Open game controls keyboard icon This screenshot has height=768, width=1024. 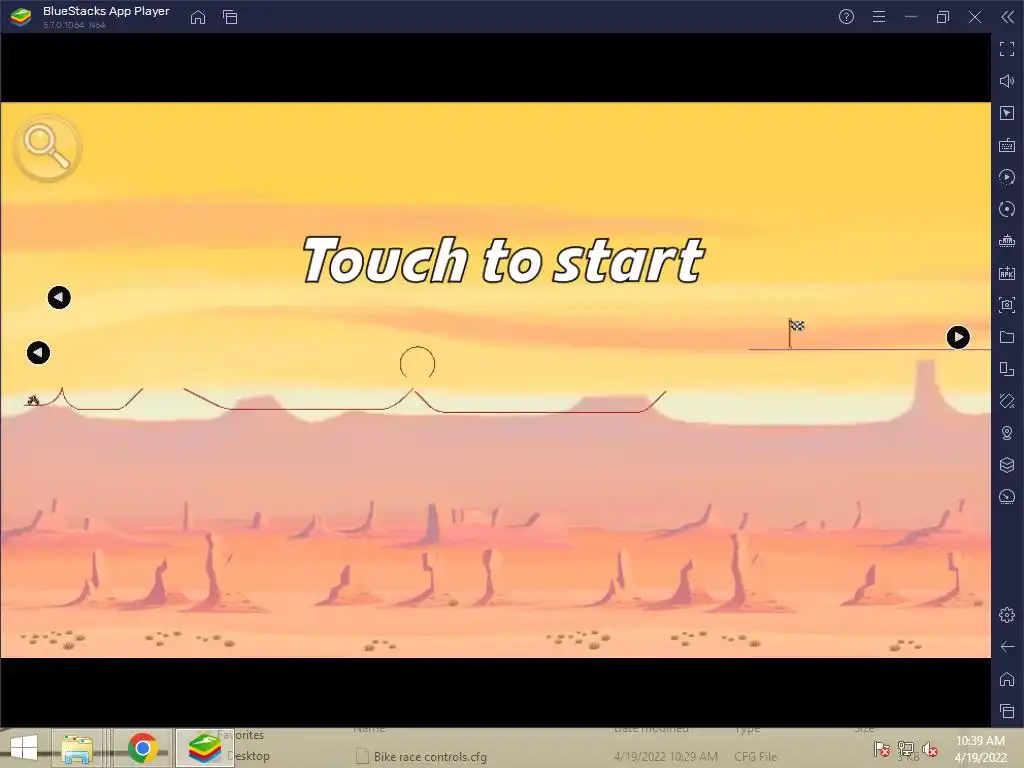coord(1007,145)
